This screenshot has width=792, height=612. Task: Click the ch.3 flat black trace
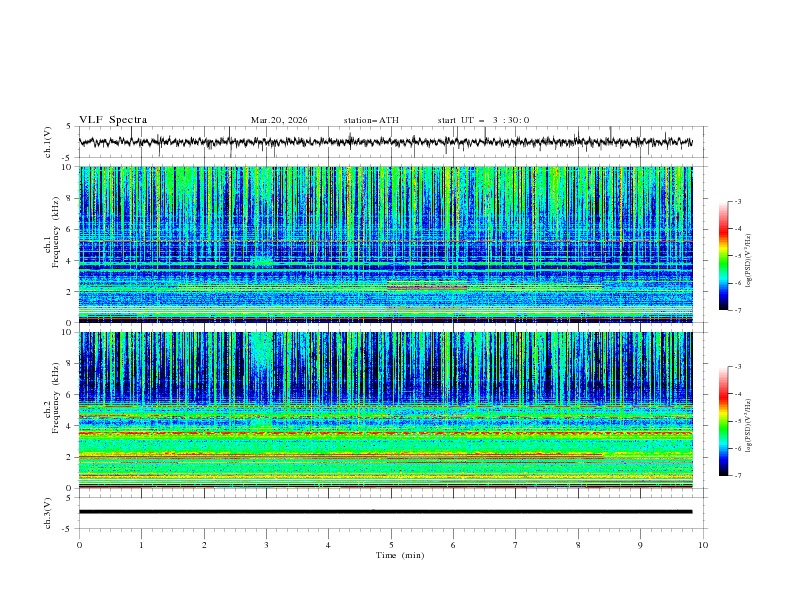(x=385, y=512)
